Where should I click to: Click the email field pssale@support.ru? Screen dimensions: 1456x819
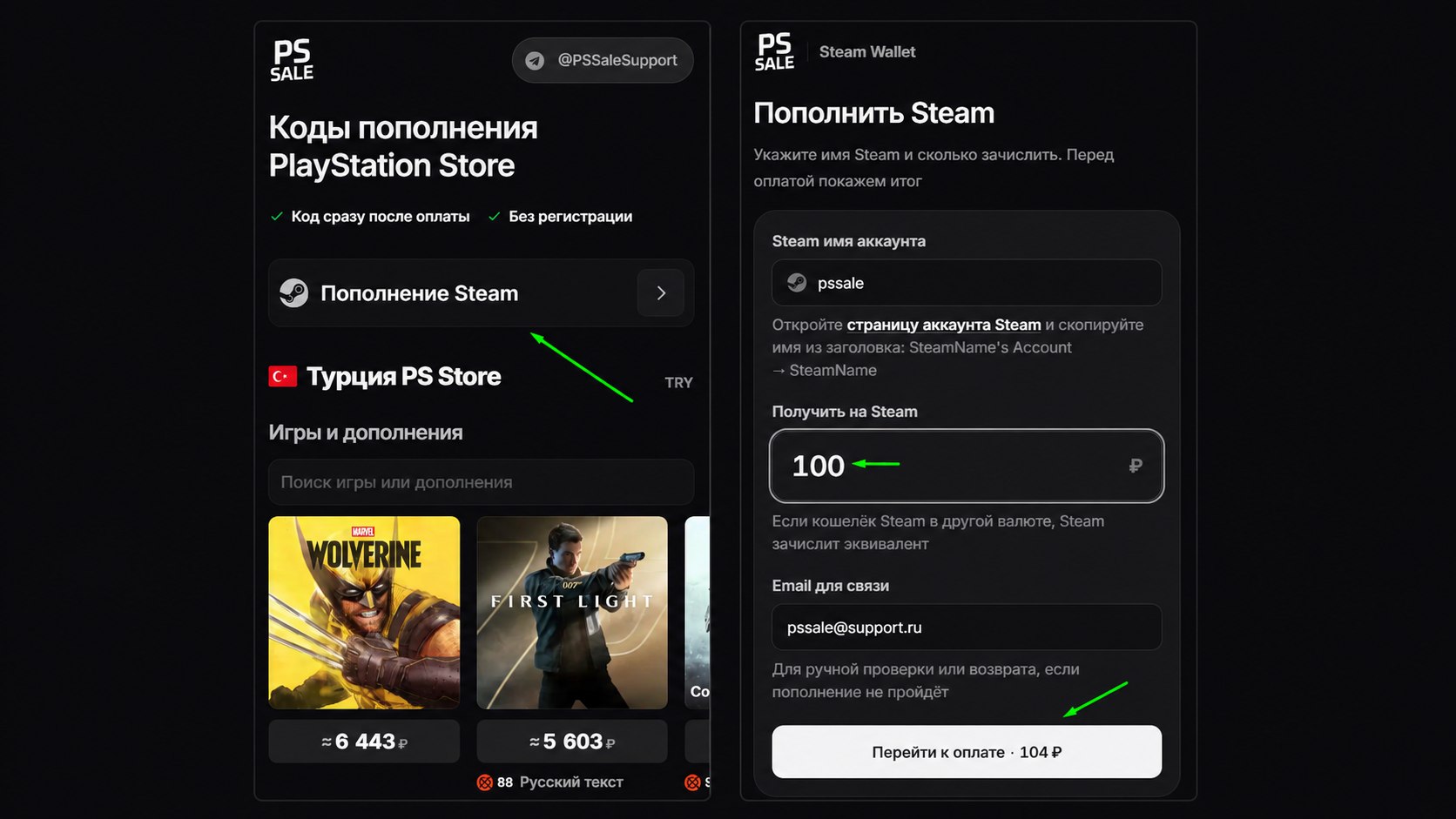967,628
